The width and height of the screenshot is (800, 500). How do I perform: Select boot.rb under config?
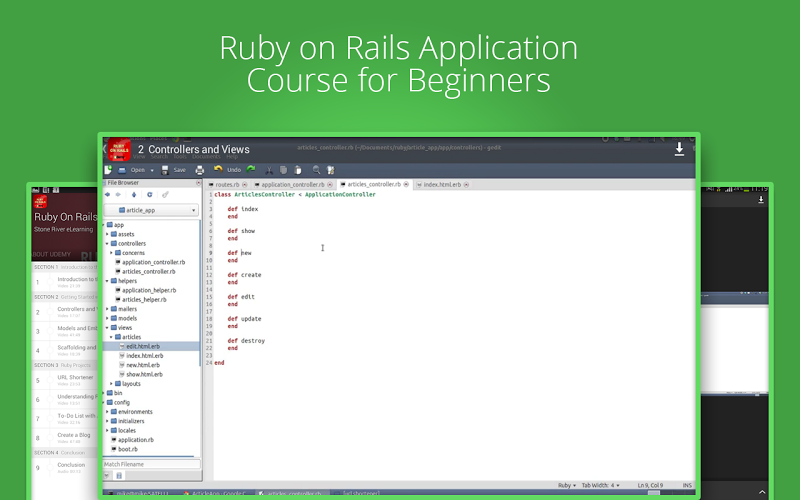click(x=128, y=449)
